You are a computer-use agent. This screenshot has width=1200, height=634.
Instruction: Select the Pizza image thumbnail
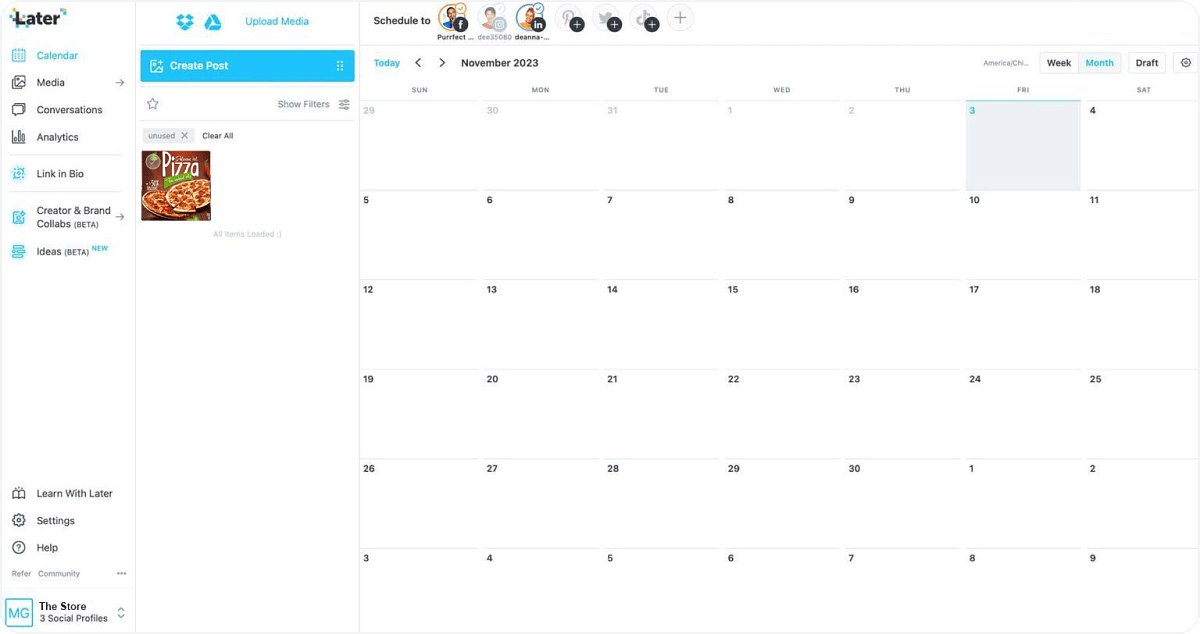point(176,186)
